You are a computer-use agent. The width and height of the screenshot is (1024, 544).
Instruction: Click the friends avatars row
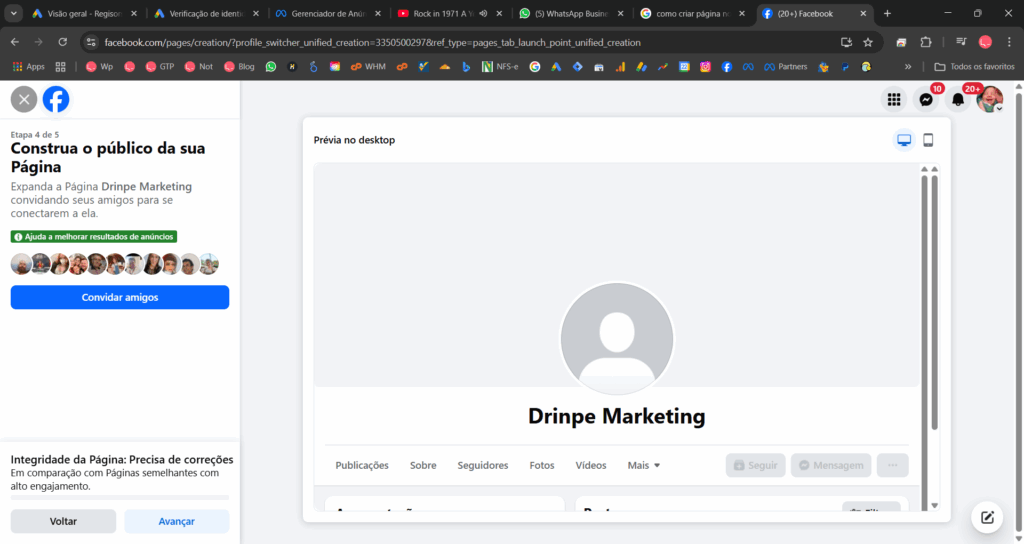click(114, 264)
